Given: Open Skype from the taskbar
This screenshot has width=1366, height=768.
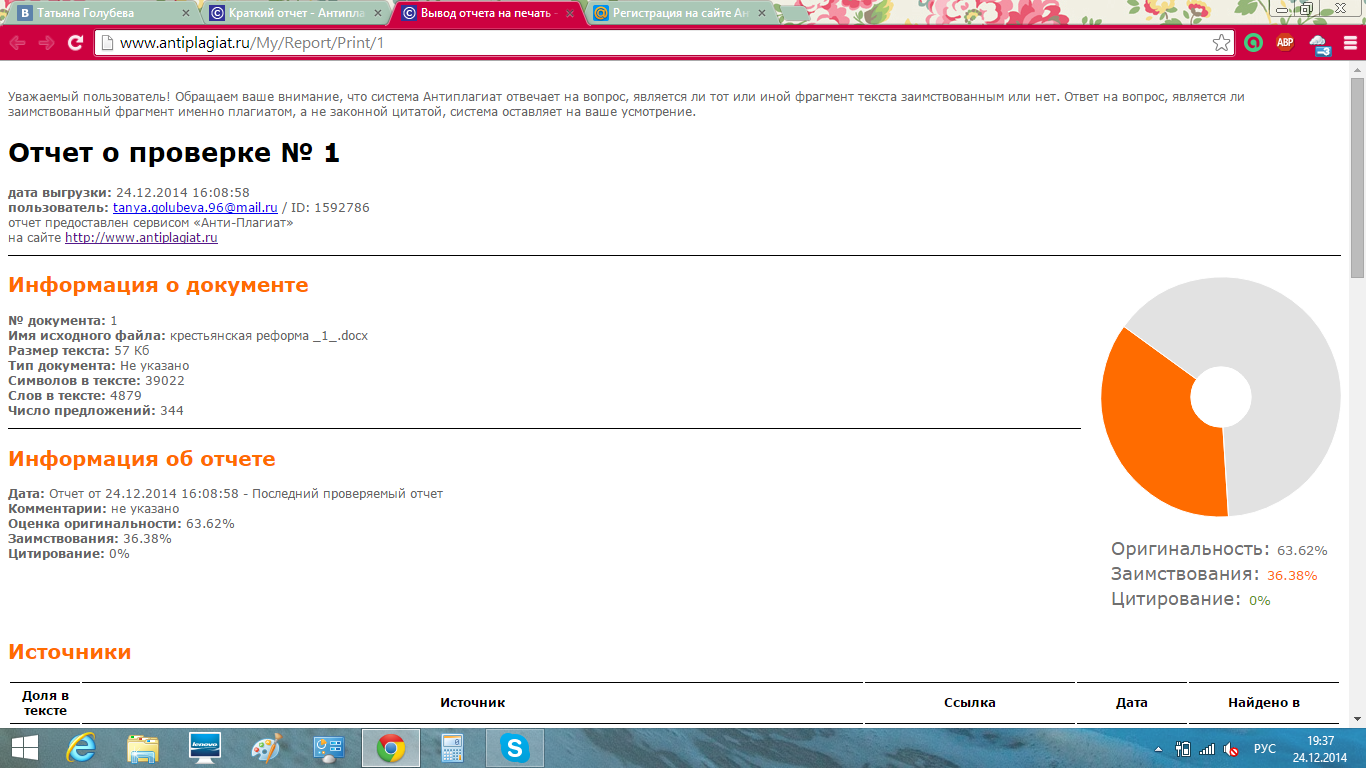Looking at the screenshot, I should (515, 748).
